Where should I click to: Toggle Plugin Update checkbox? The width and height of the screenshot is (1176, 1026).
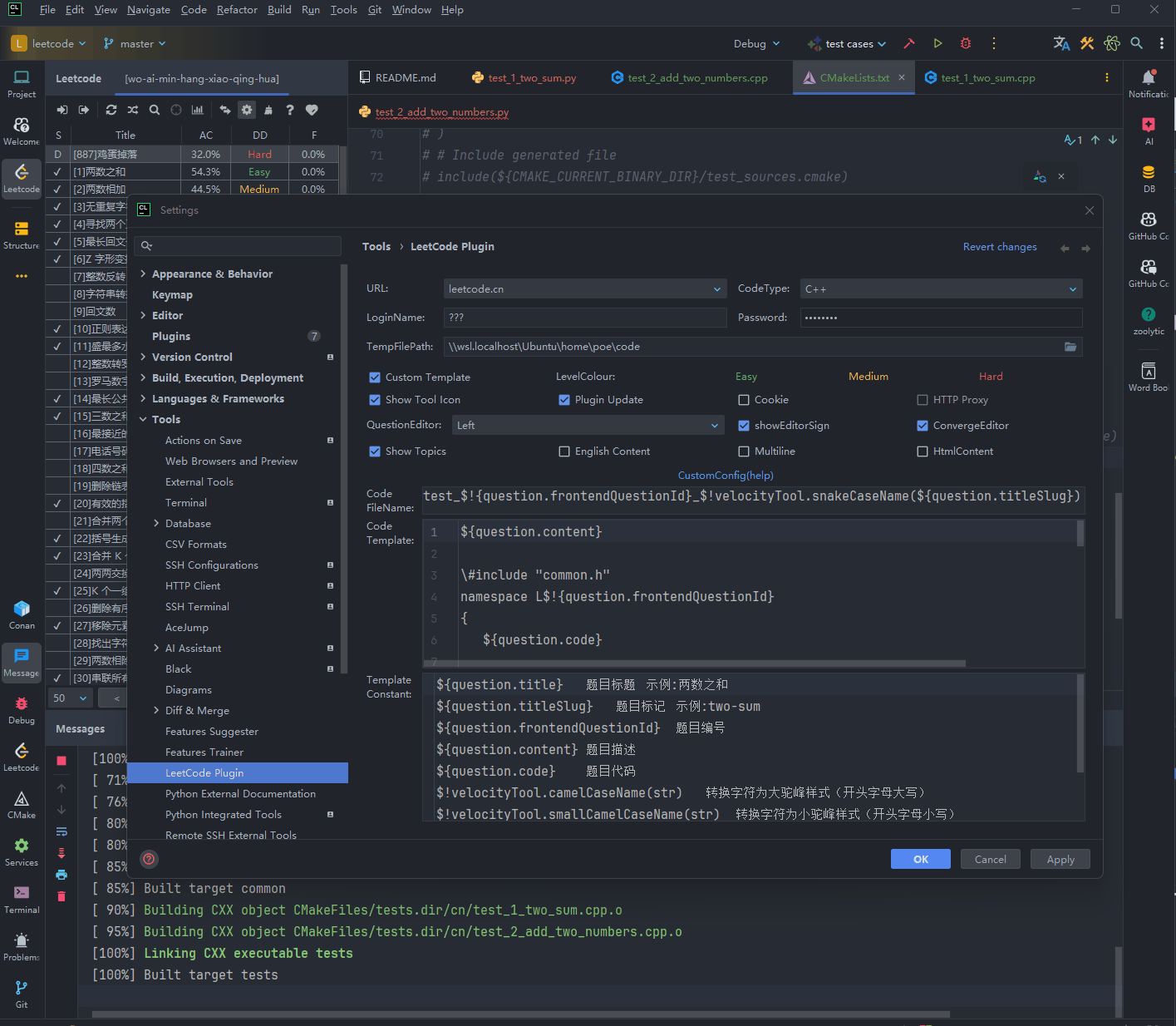(564, 400)
